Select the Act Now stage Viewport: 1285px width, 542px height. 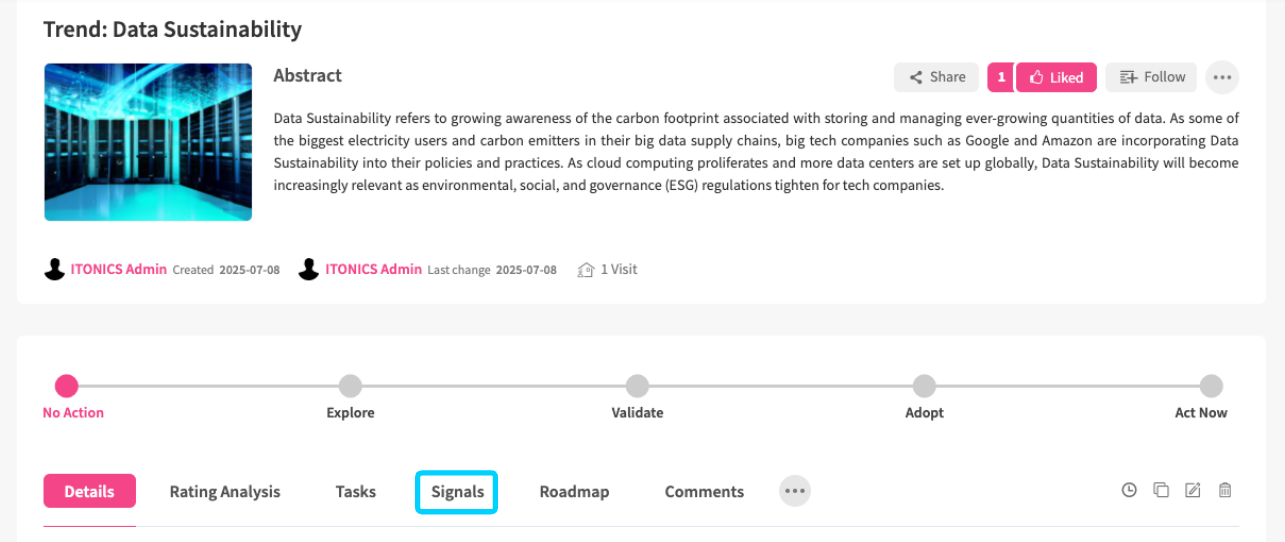[1211, 386]
